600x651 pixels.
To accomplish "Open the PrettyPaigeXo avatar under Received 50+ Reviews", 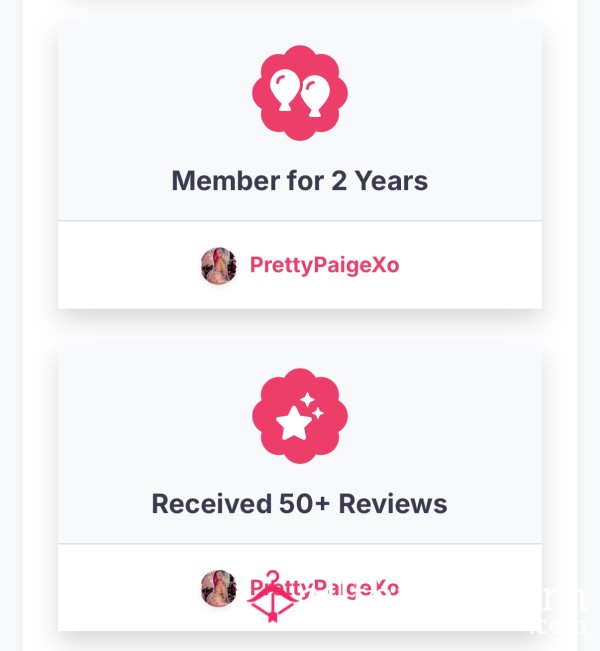I will [219, 588].
